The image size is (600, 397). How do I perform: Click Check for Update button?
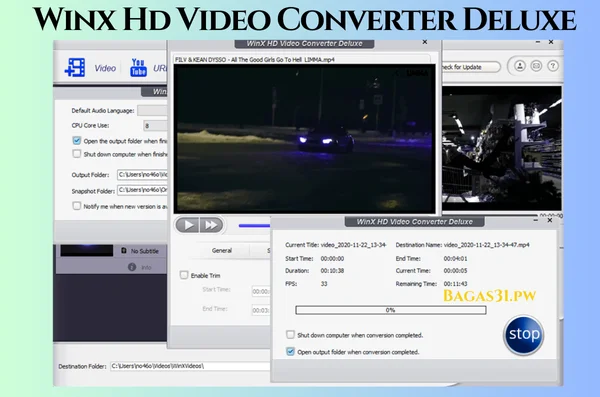[x=471, y=67]
